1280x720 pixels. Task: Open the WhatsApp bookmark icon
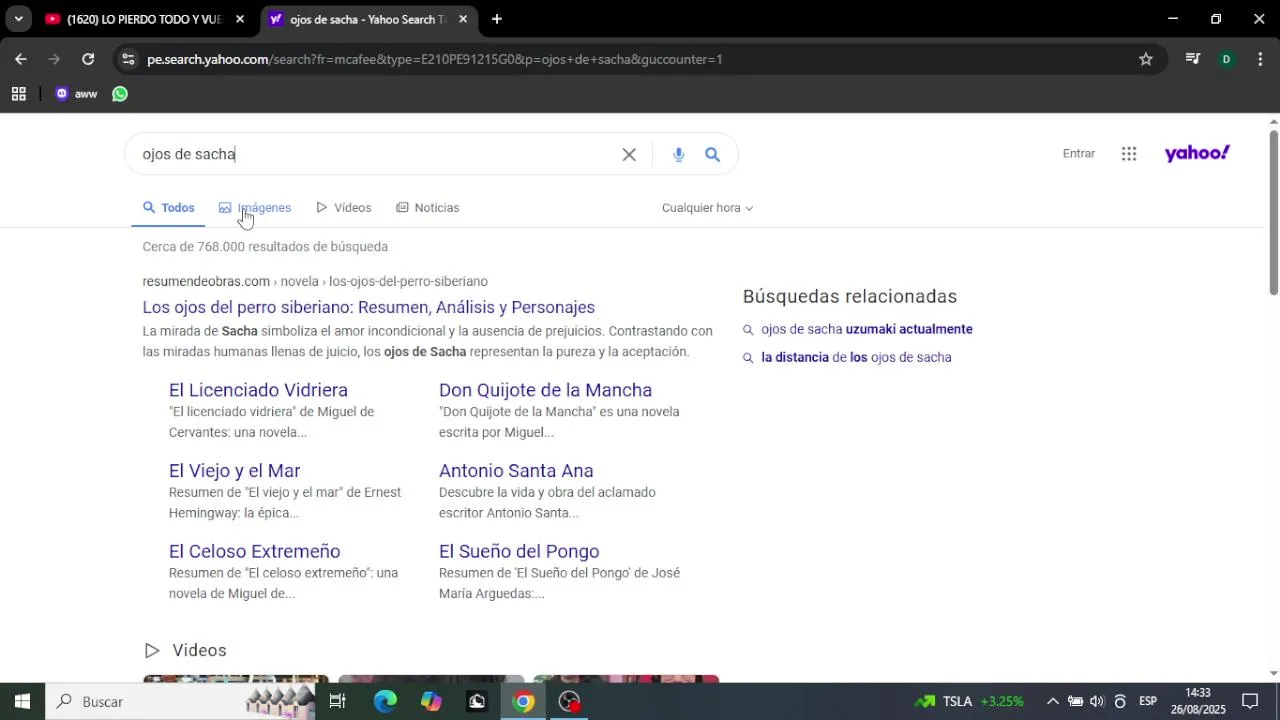(x=120, y=94)
